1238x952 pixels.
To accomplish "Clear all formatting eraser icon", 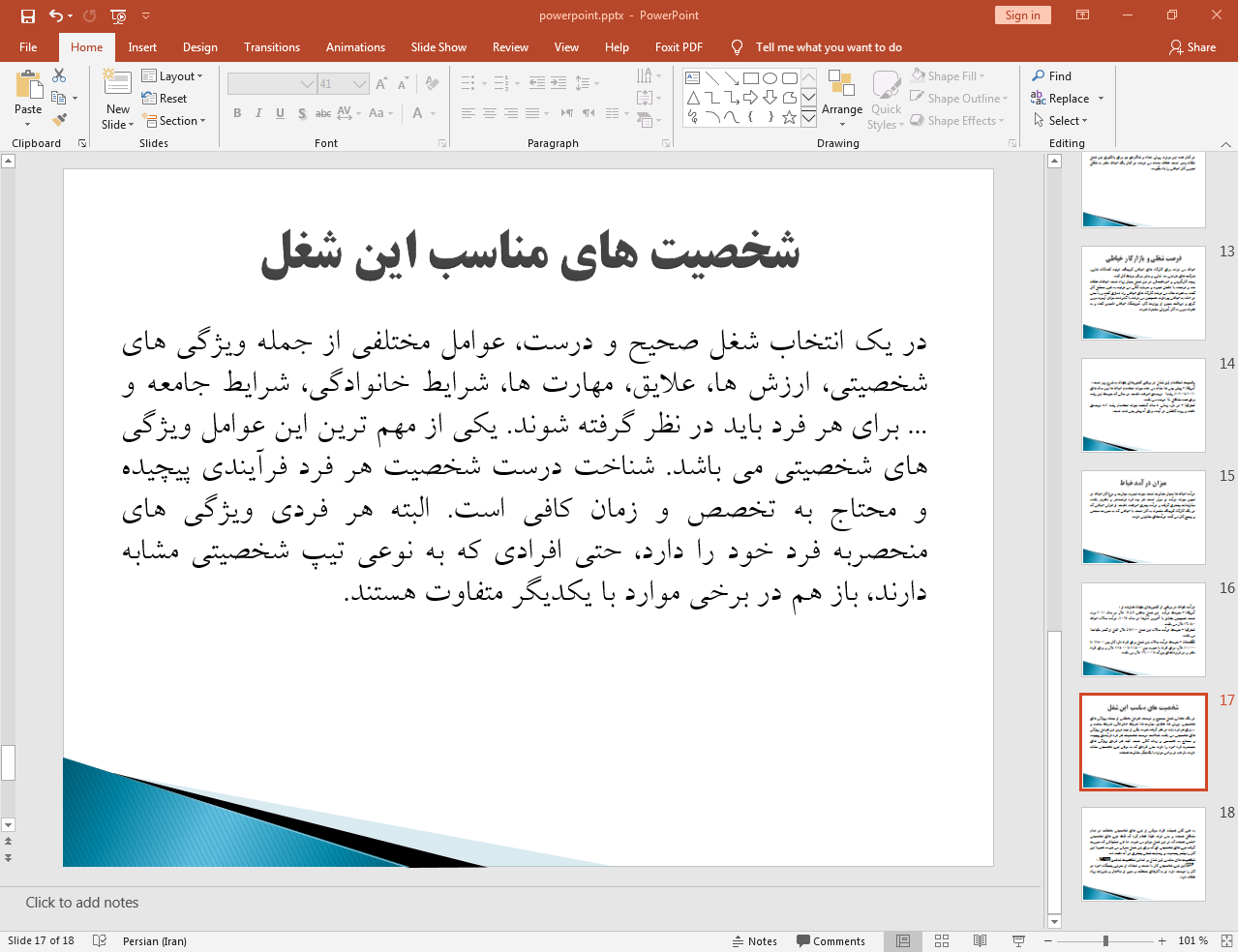I will [x=432, y=84].
